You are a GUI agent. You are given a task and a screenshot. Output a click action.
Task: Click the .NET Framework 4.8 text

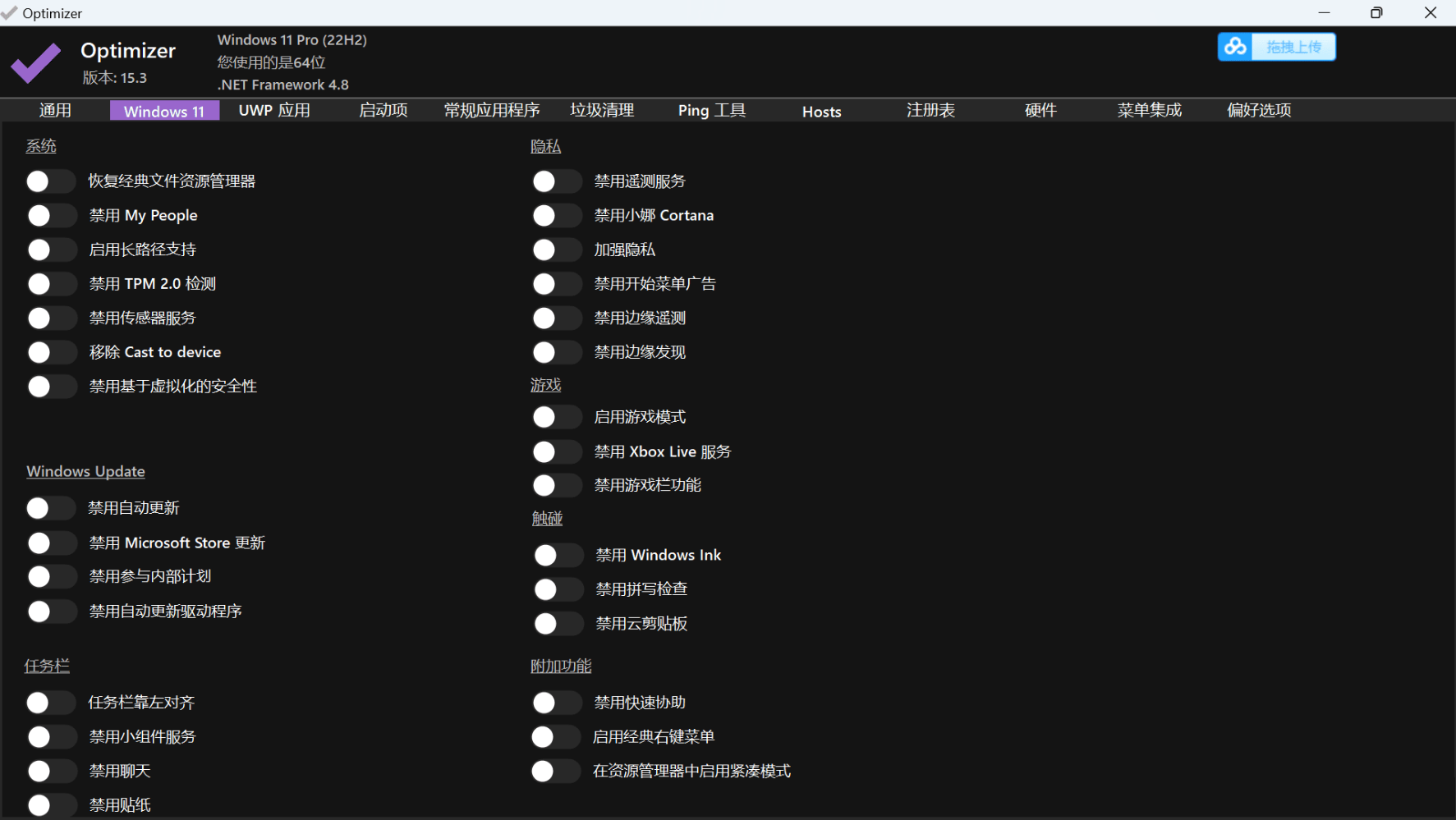[282, 85]
